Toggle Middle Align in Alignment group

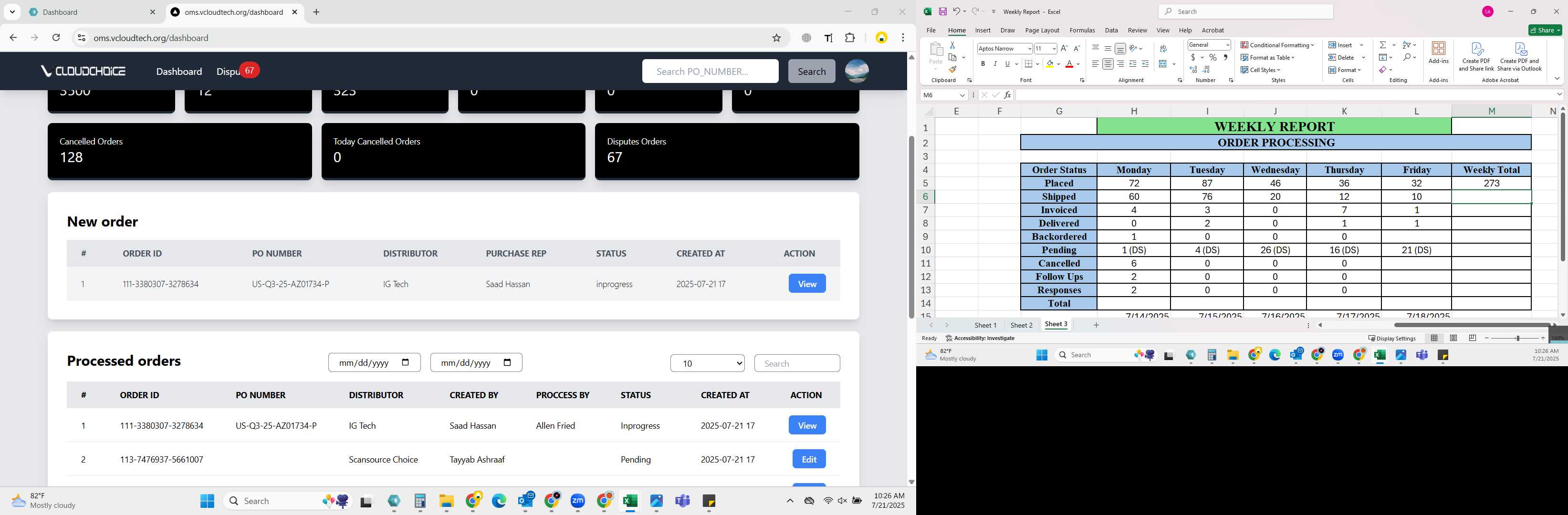coord(1108,48)
